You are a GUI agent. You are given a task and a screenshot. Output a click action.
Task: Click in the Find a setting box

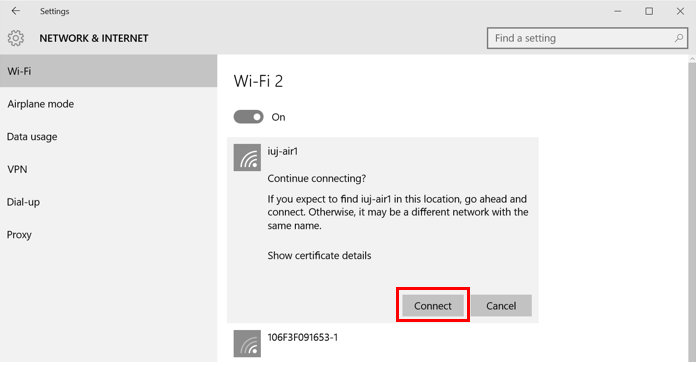coord(587,38)
